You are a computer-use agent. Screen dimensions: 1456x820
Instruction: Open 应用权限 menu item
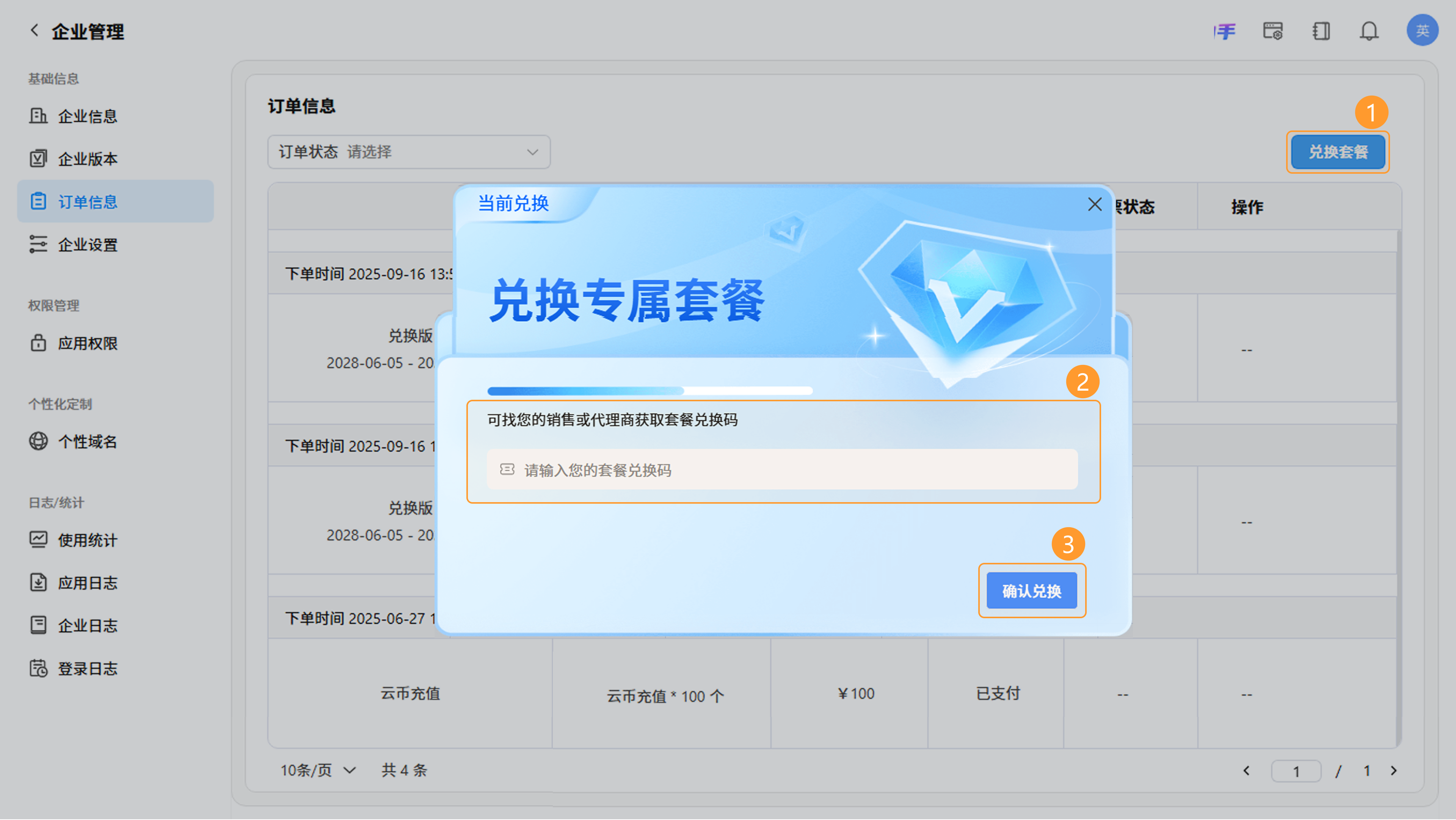tap(115, 343)
